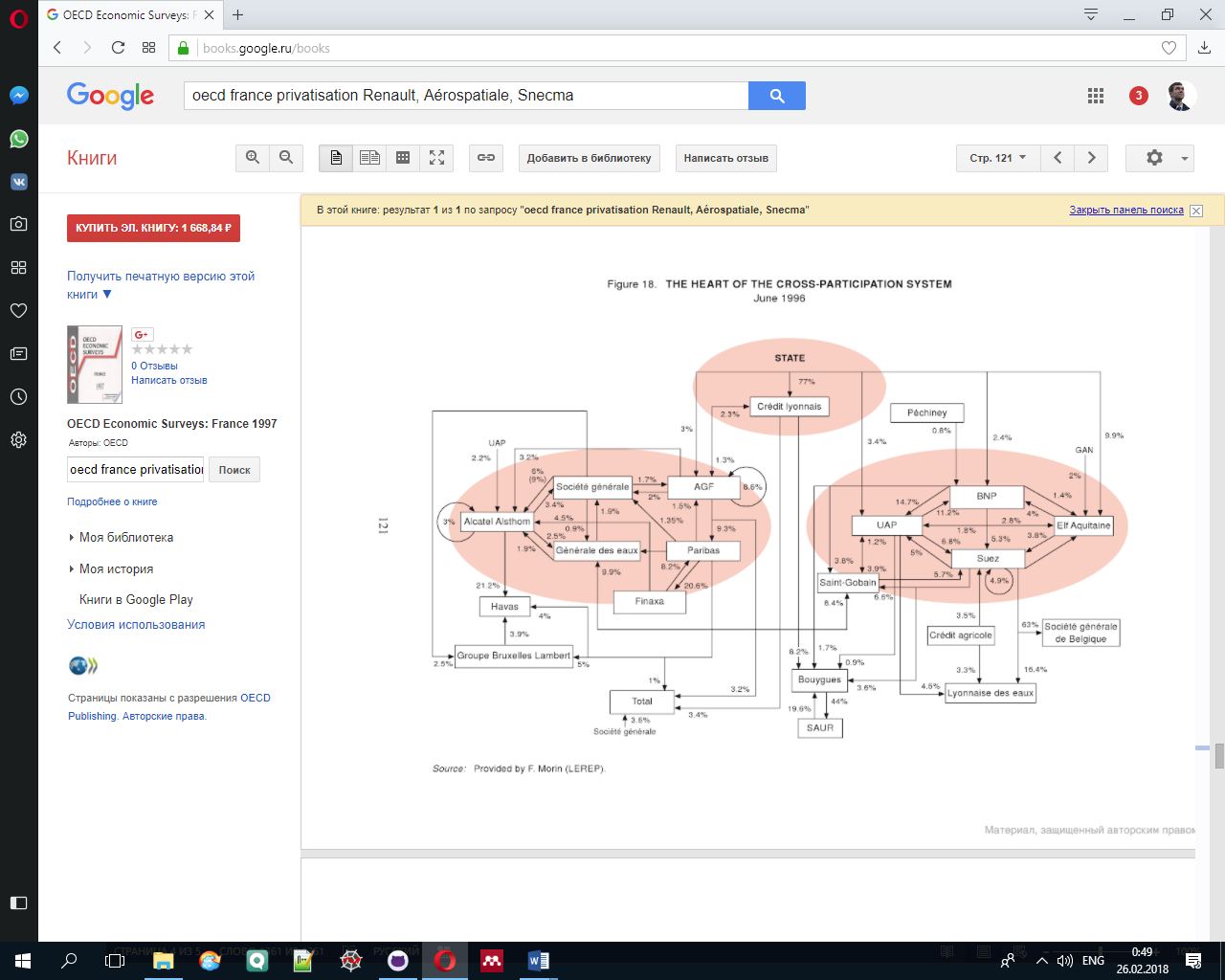Click Книги heading link

coord(92,158)
